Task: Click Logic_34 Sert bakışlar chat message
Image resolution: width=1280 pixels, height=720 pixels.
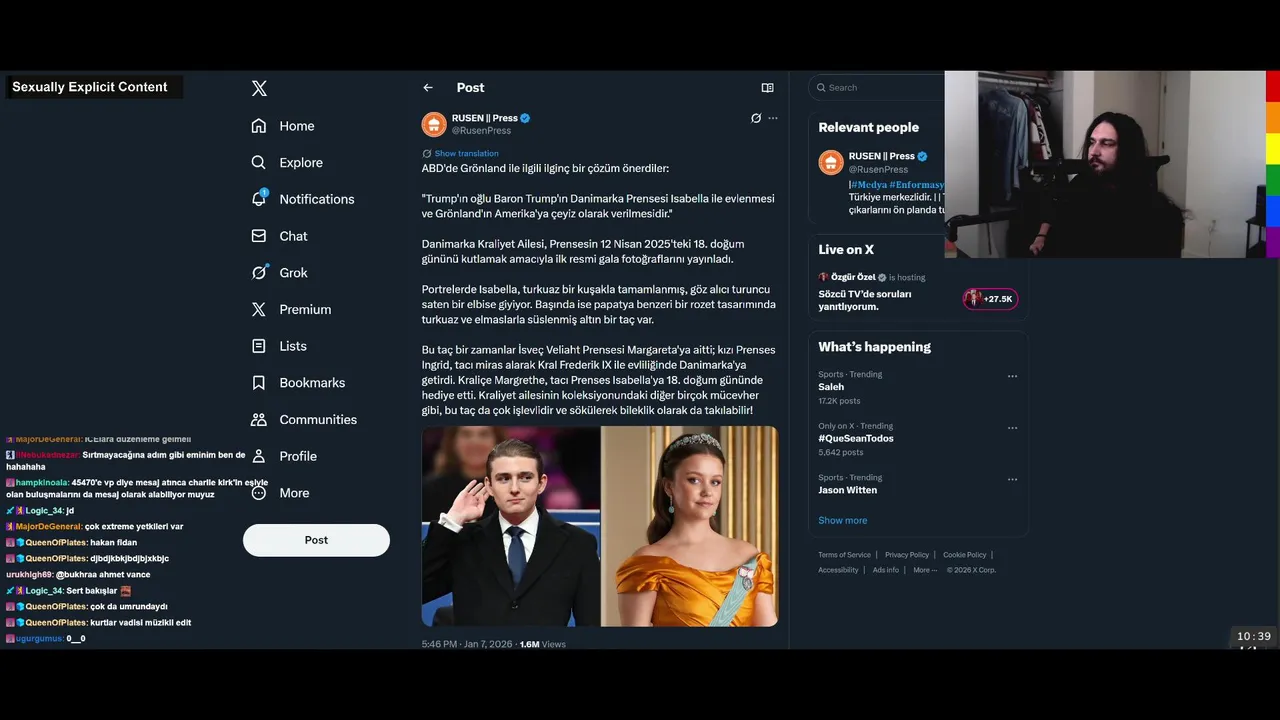Action: coord(69,590)
